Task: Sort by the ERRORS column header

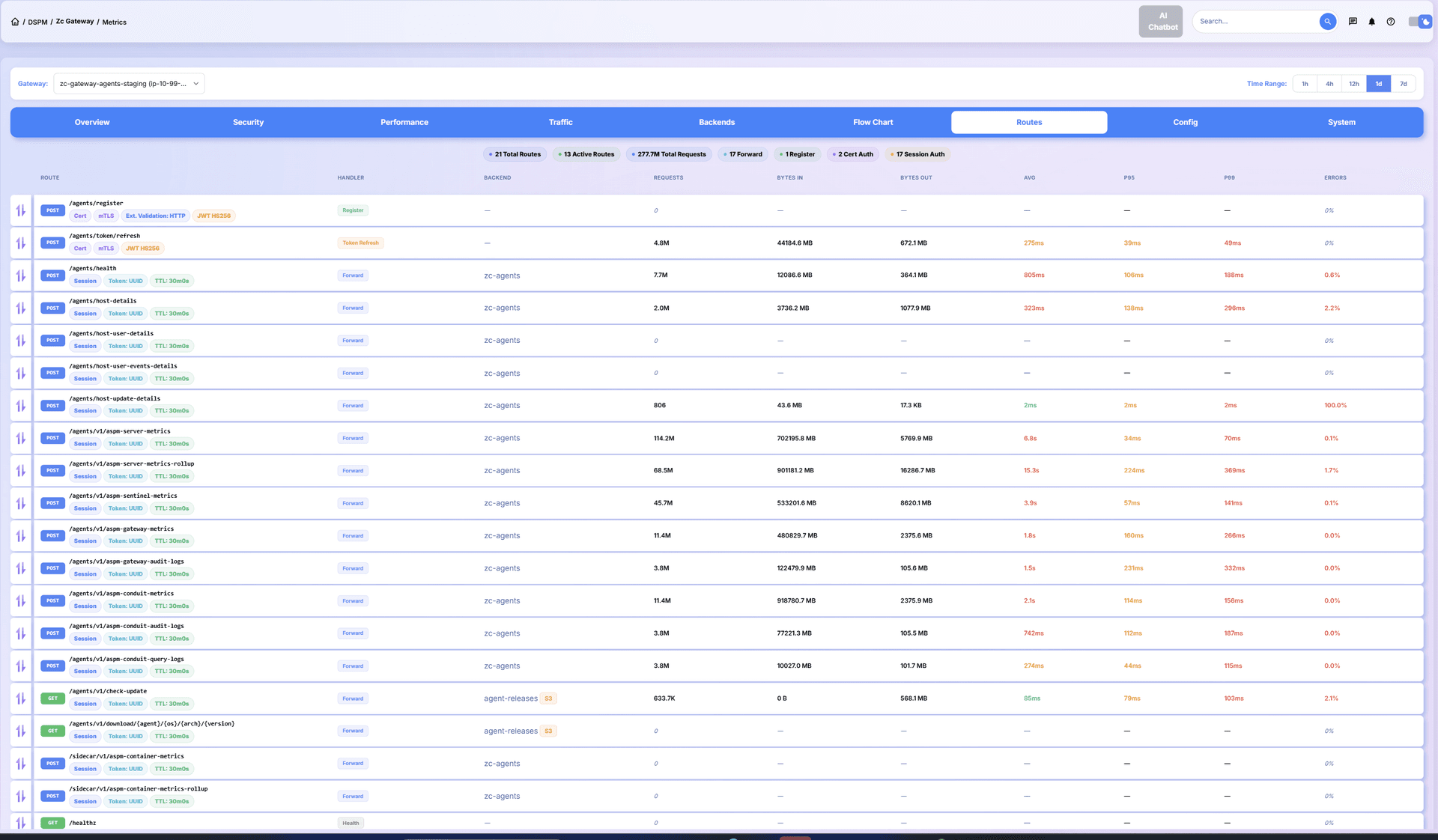Action: (x=1335, y=178)
